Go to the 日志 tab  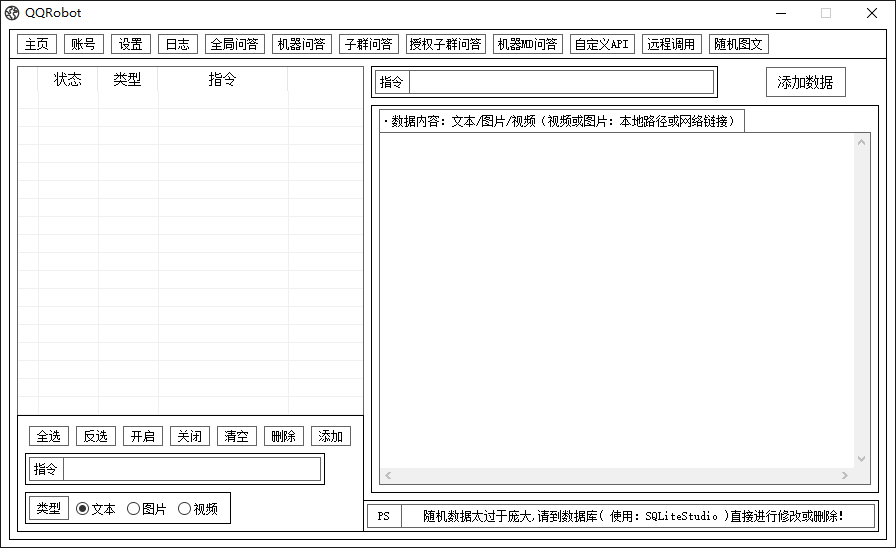point(177,44)
